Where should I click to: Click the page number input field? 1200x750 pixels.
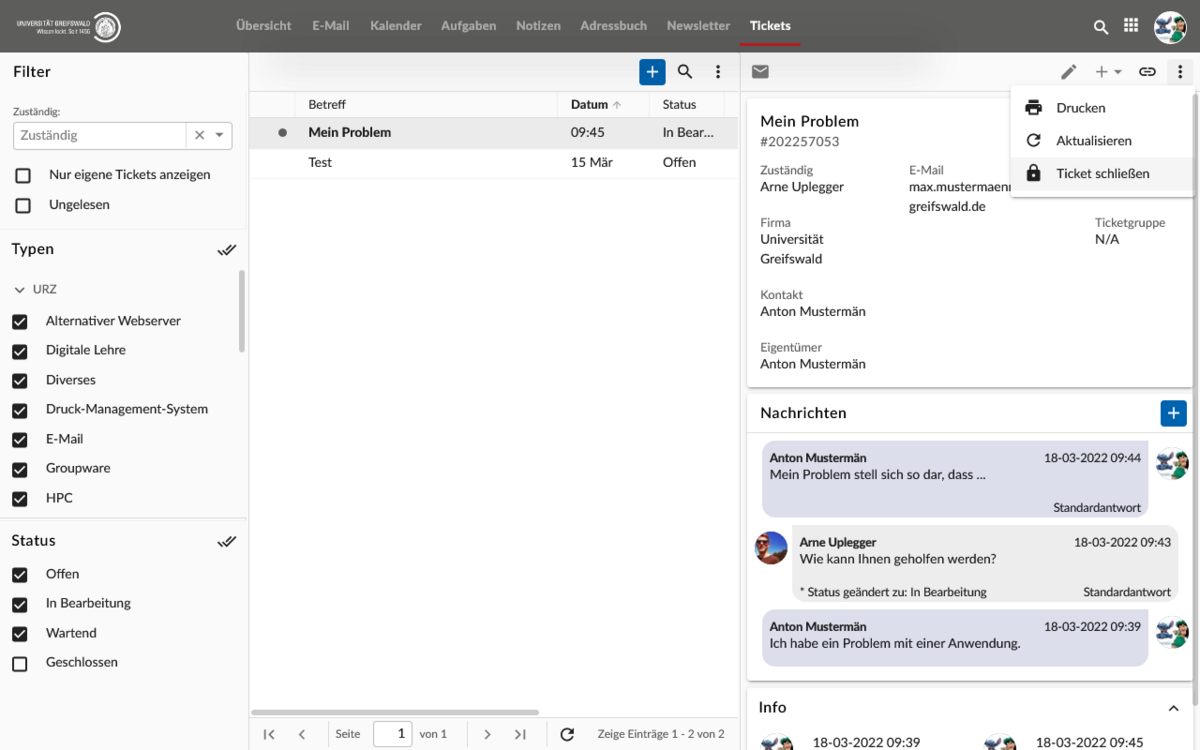[x=392, y=734]
